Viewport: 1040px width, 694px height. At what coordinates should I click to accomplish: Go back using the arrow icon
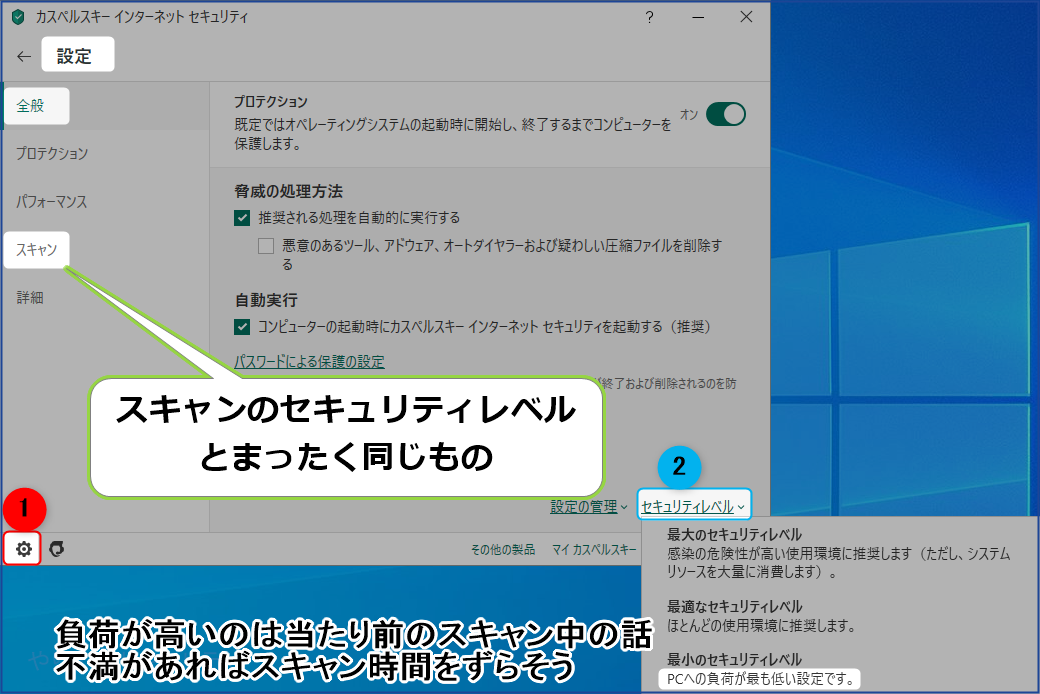click(x=24, y=56)
